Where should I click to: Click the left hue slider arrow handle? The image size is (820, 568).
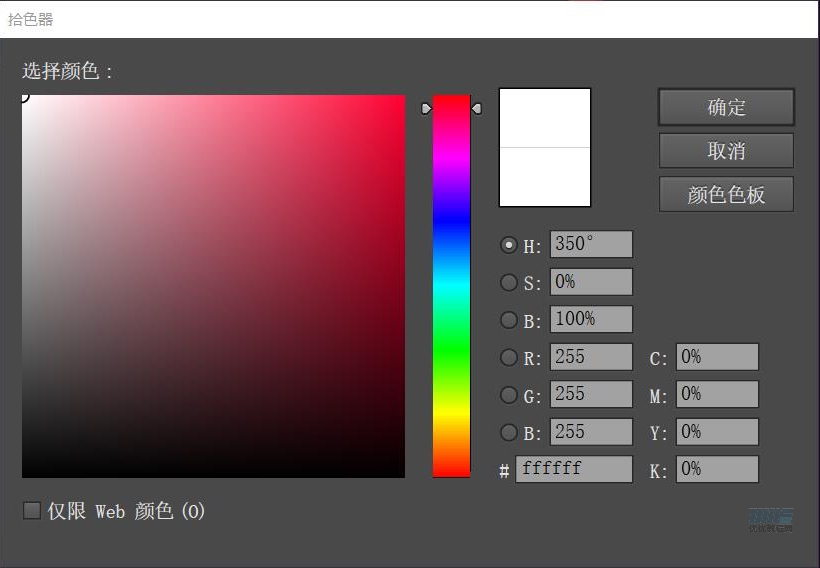(x=426, y=108)
